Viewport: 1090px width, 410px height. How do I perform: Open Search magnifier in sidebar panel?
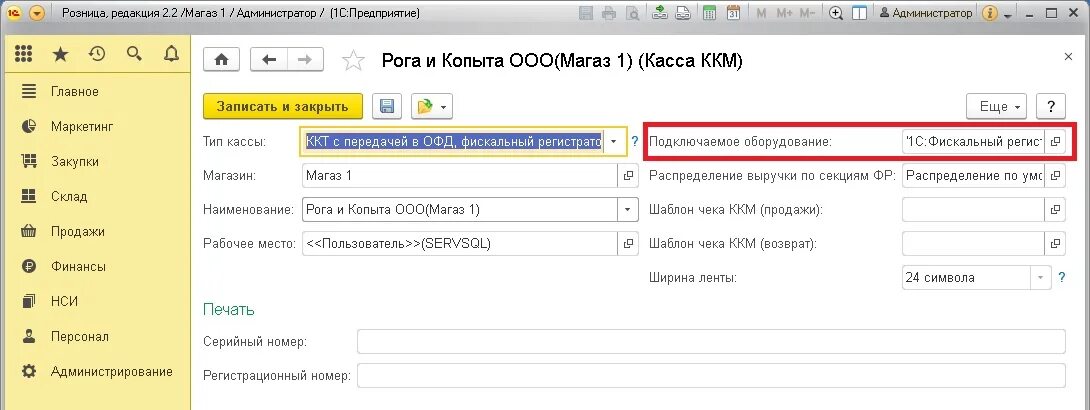click(x=134, y=54)
